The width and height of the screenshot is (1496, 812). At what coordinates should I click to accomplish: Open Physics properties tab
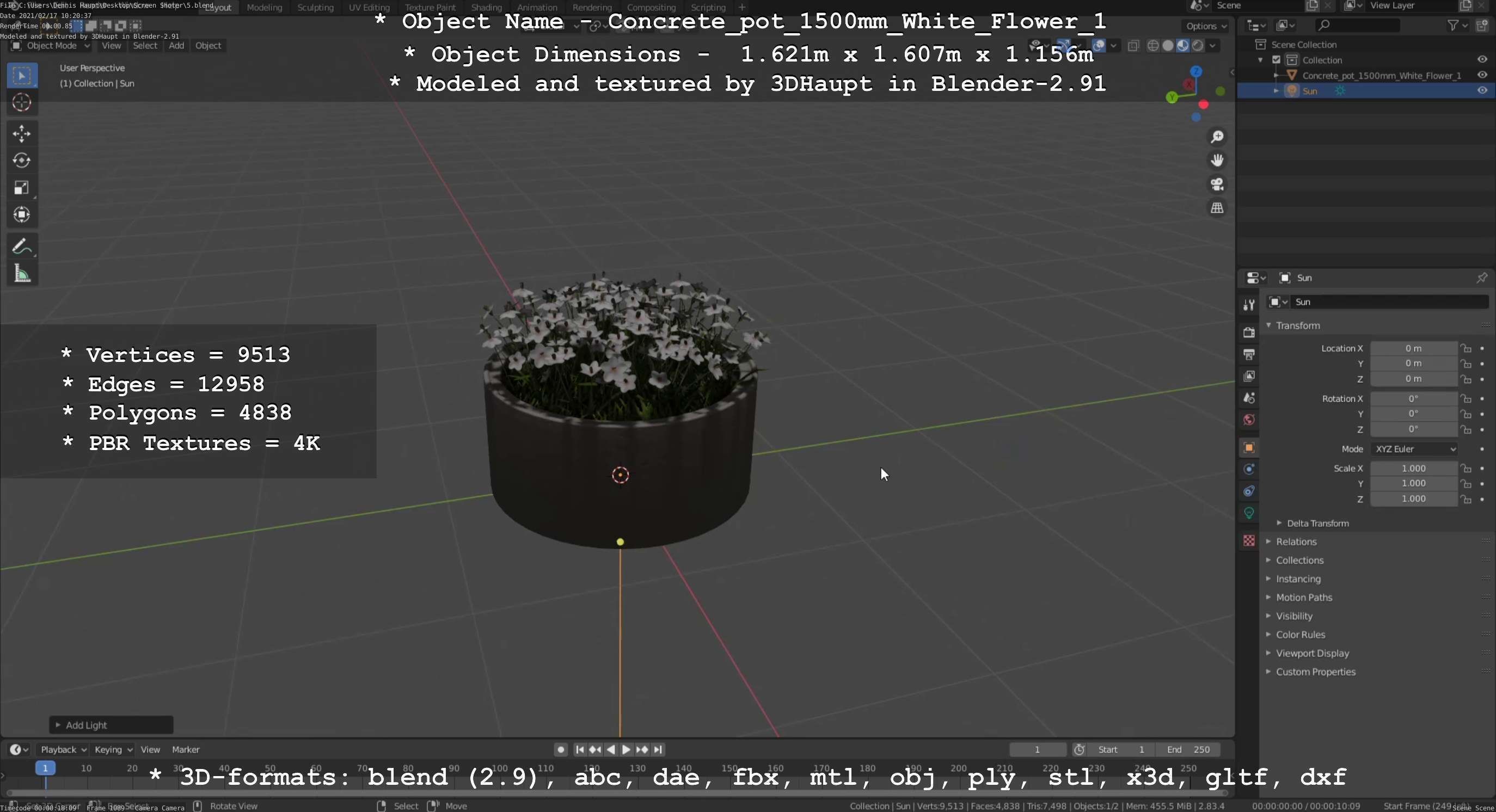[x=1249, y=469]
